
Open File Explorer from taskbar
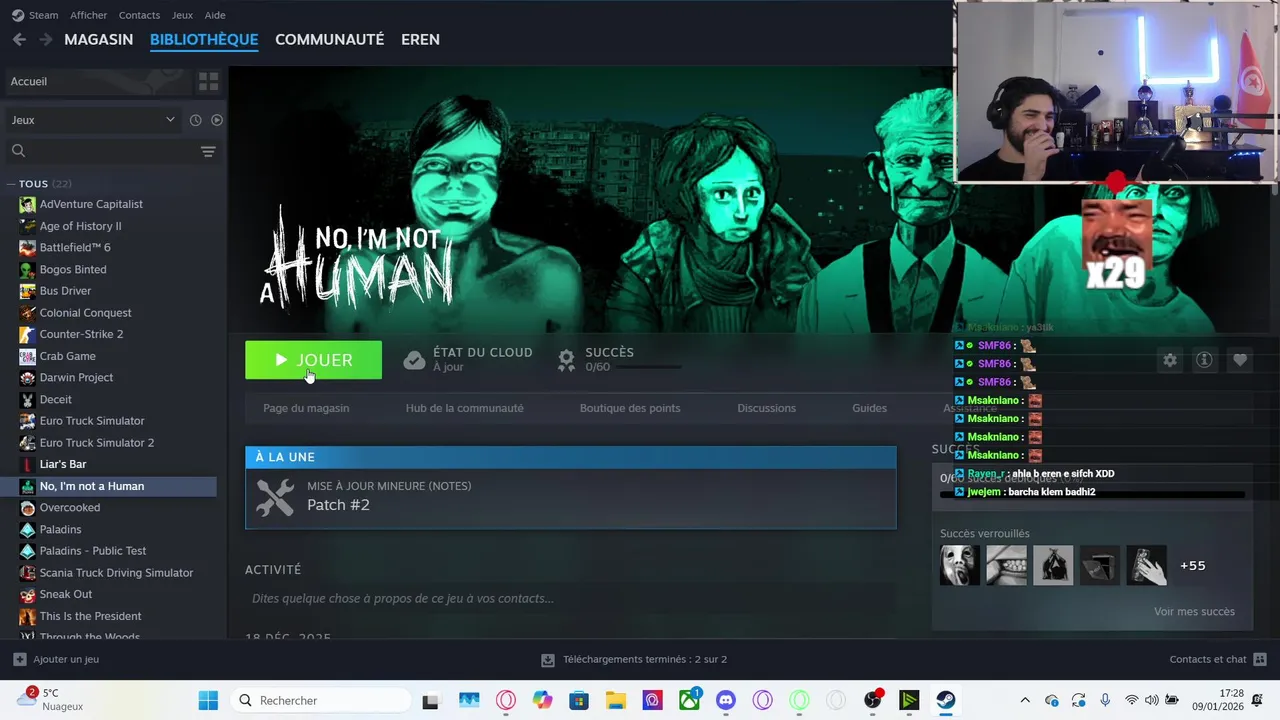615,700
